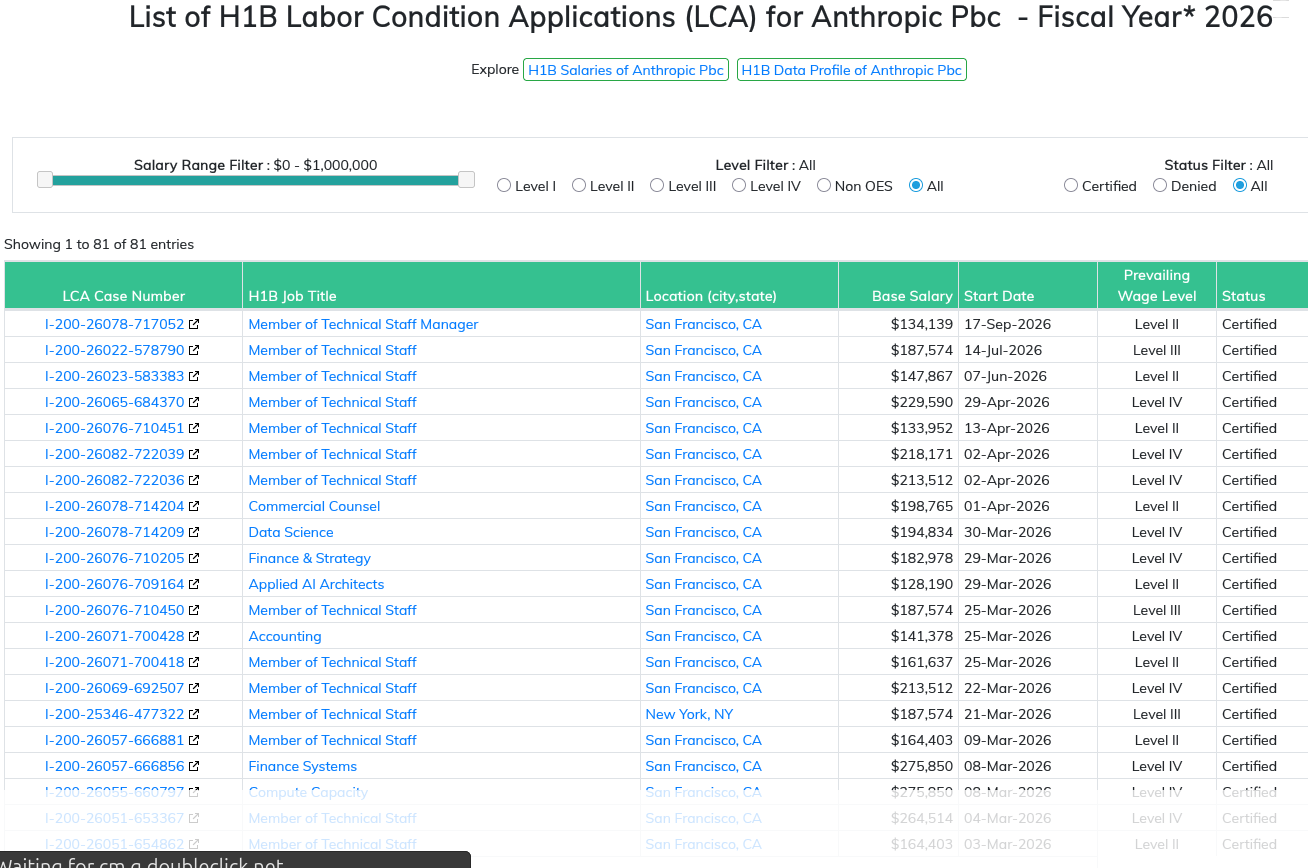This screenshot has width=1308, height=868.
Task: Open the Commercial Counsel job title link
Action: 314,506
